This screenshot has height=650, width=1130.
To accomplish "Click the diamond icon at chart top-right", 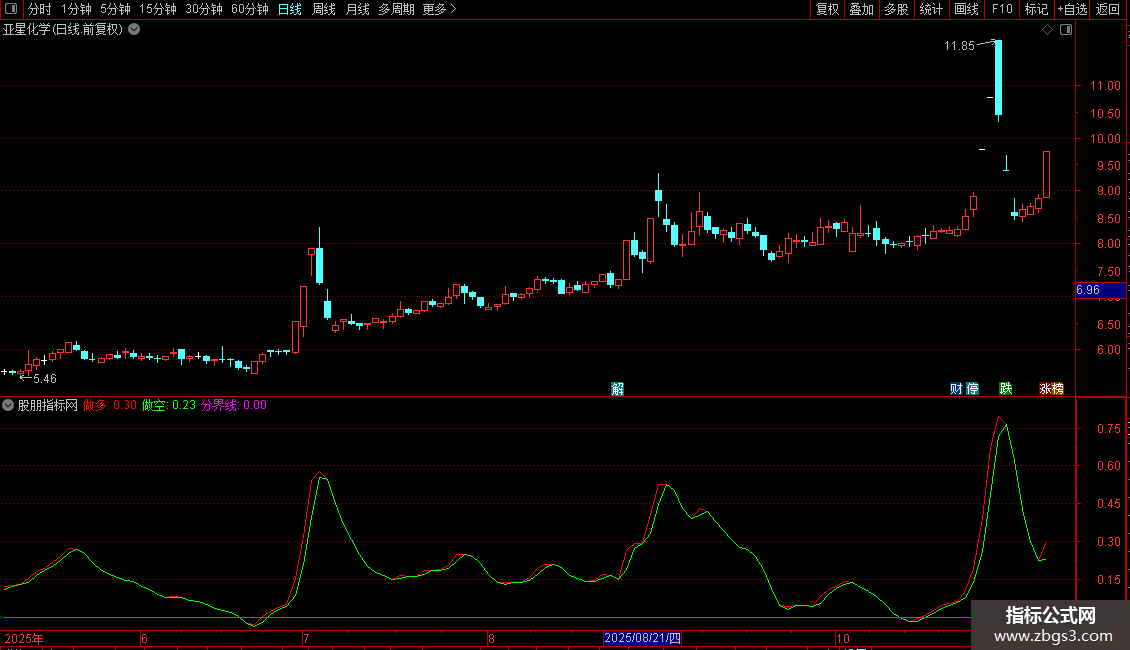I will (1047, 30).
